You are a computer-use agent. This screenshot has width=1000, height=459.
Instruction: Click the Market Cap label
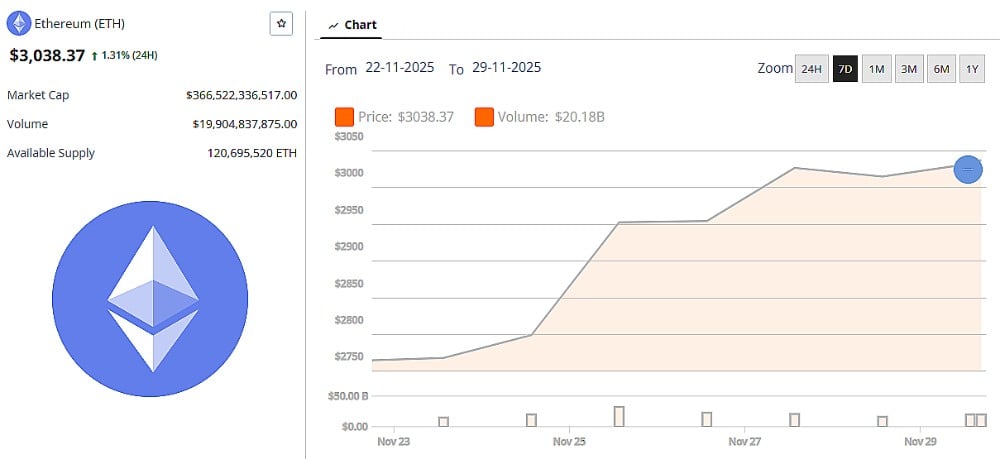click(38, 95)
